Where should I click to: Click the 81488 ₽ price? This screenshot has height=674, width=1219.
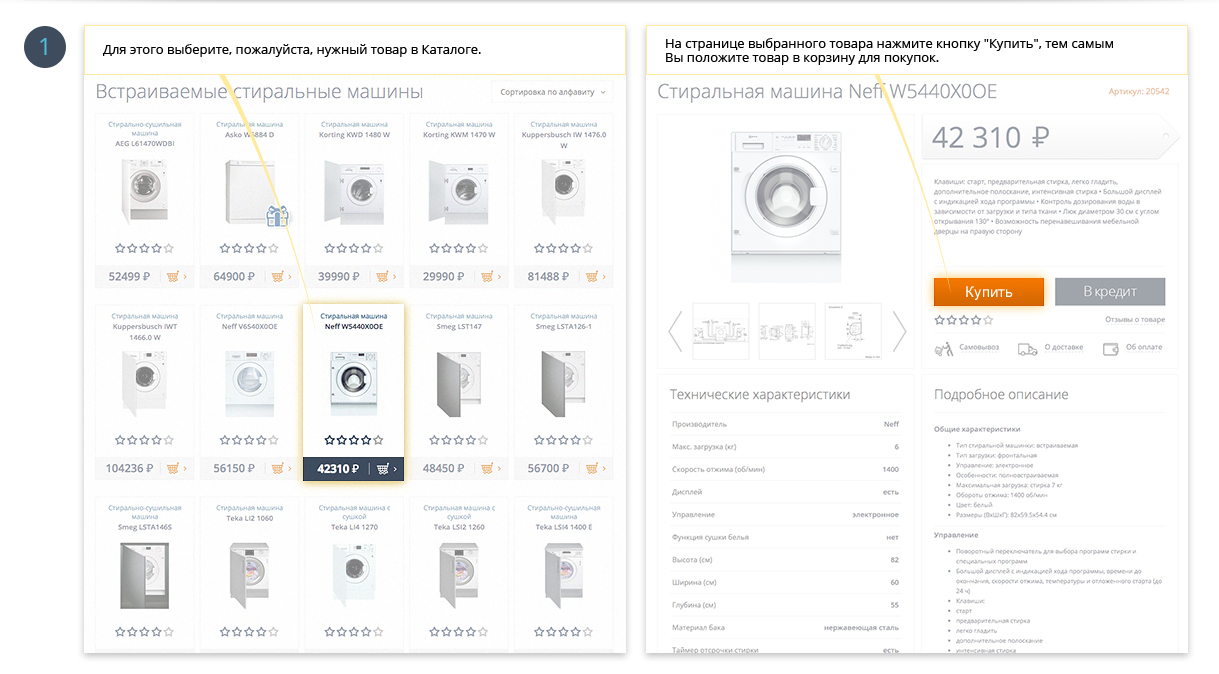pyautogui.click(x=549, y=277)
